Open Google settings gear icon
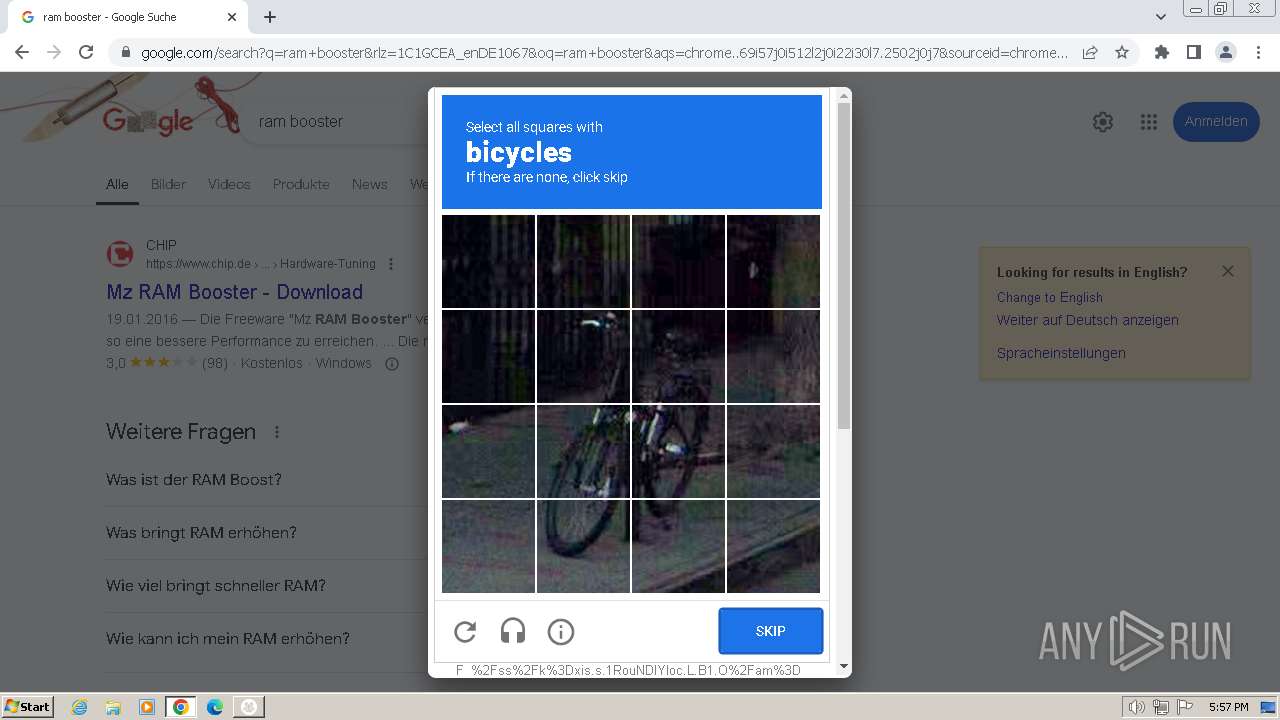Image resolution: width=1280 pixels, height=720 pixels. coord(1103,122)
